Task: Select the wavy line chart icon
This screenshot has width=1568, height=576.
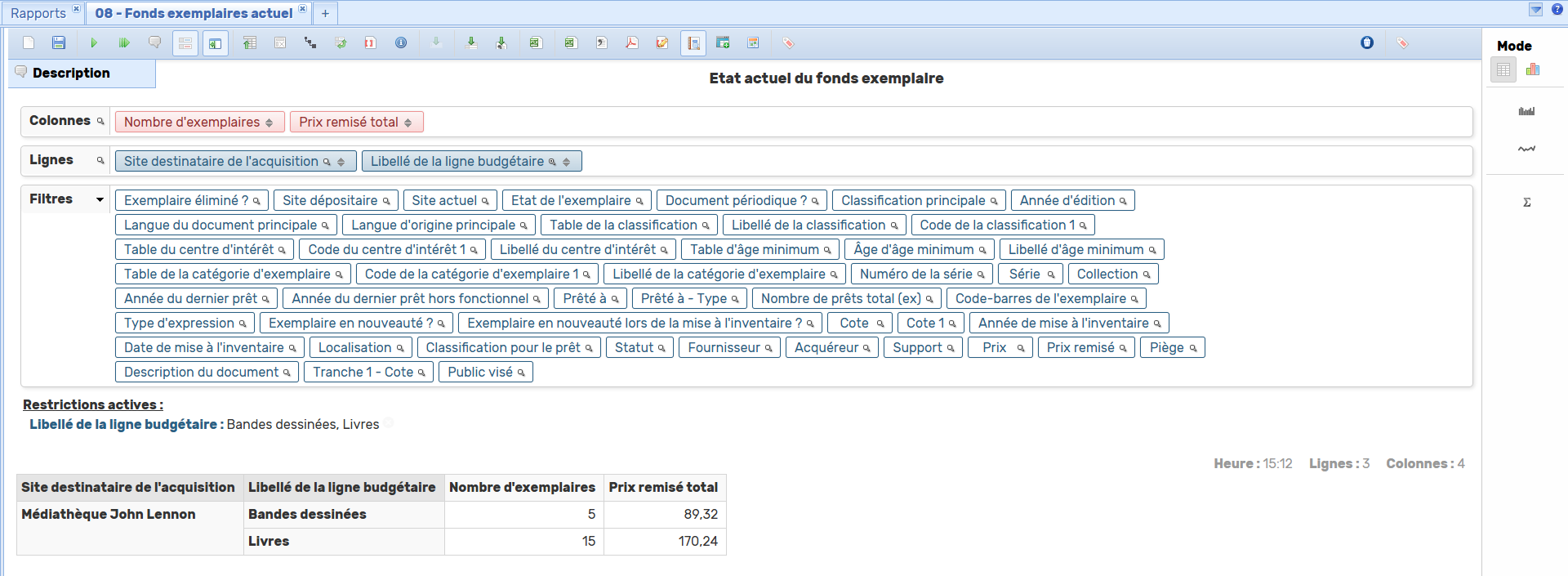Action: (1526, 149)
